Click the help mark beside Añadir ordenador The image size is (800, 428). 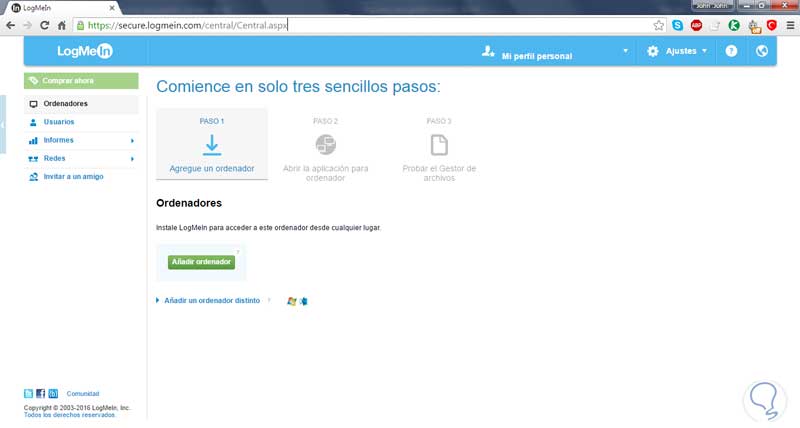tap(238, 252)
